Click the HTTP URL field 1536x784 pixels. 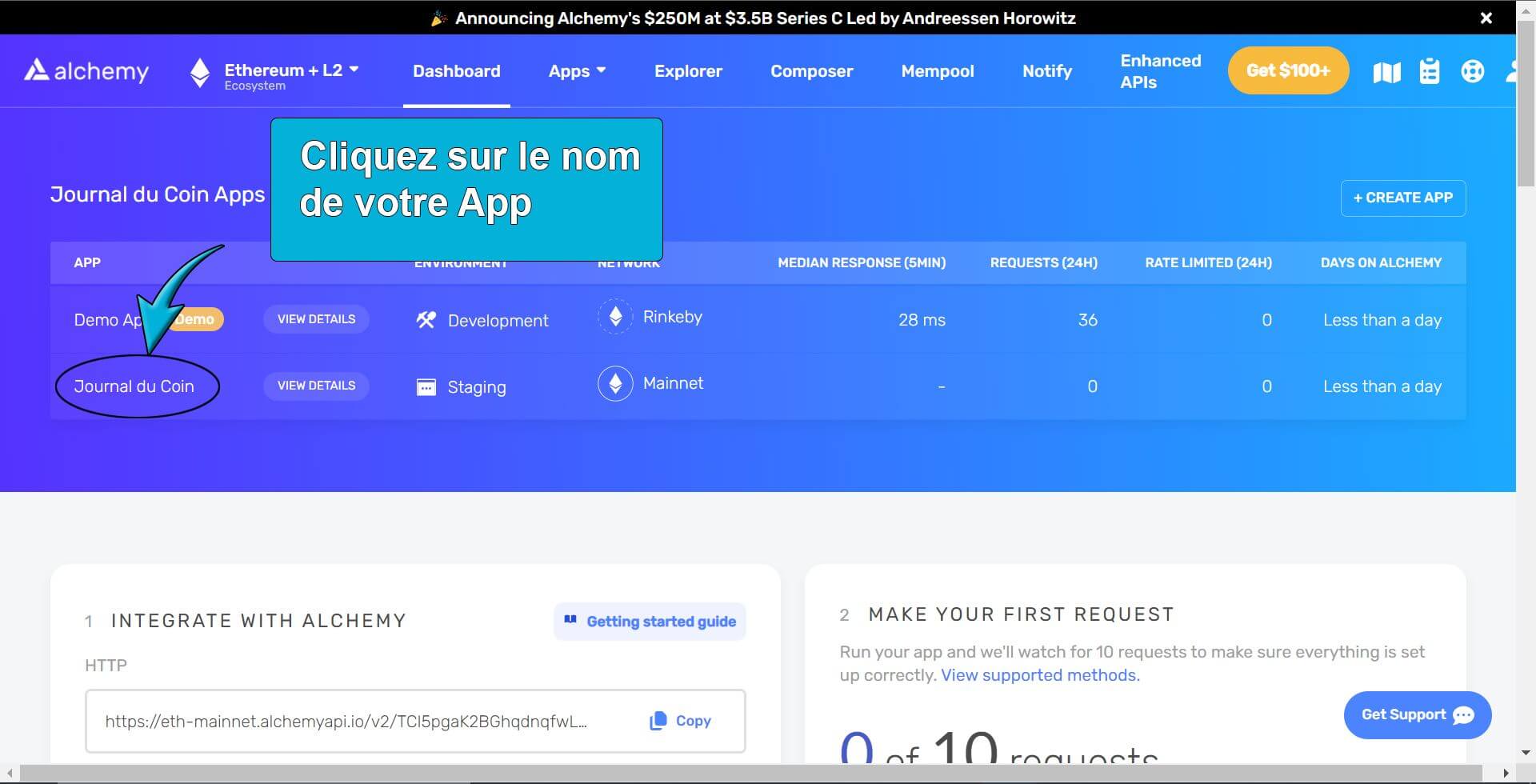pyautogui.click(x=415, y=721)
